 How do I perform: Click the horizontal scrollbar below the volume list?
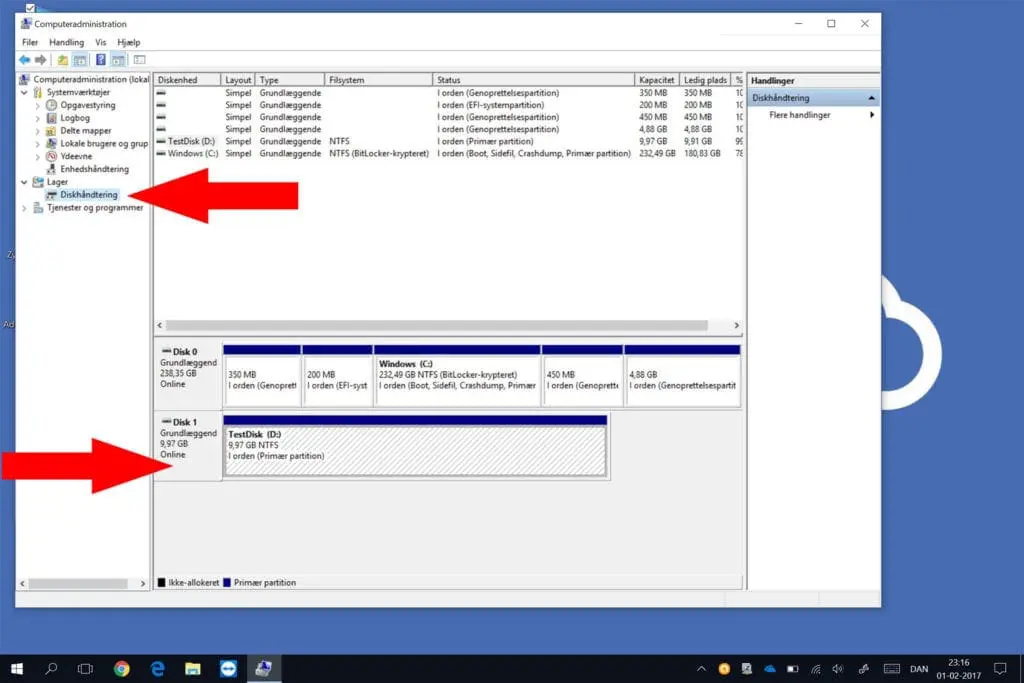[x=445, y=325]
